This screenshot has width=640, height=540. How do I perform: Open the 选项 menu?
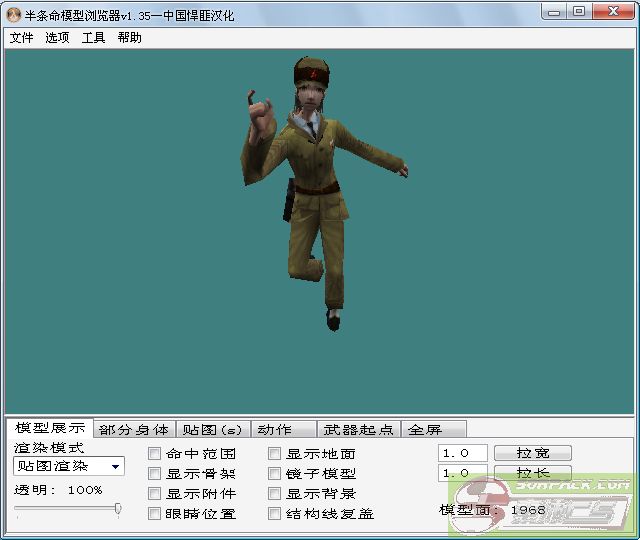[57, 38]
